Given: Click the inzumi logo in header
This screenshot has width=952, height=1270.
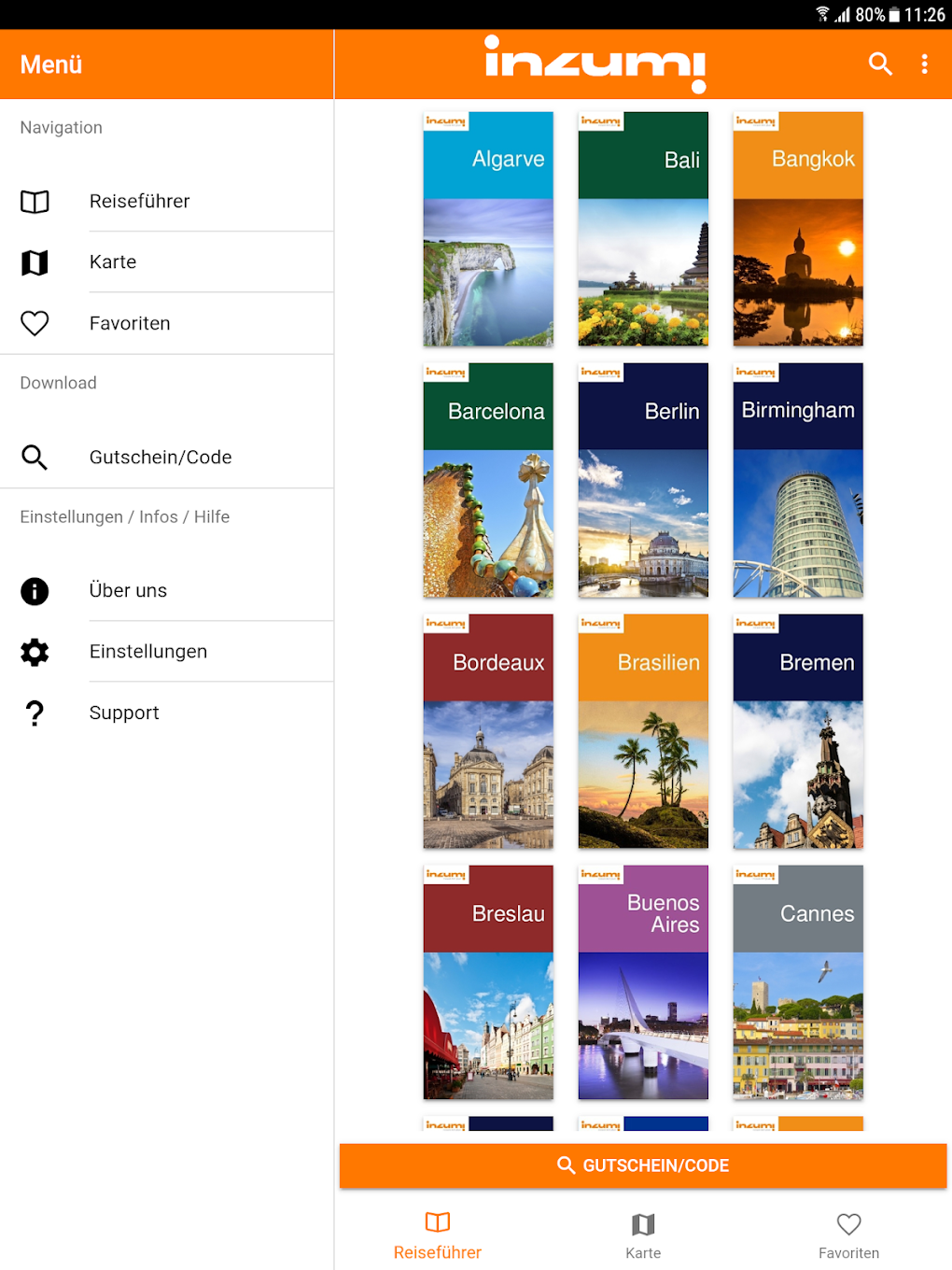Looking at the screenshot, I should click(595, 63).
